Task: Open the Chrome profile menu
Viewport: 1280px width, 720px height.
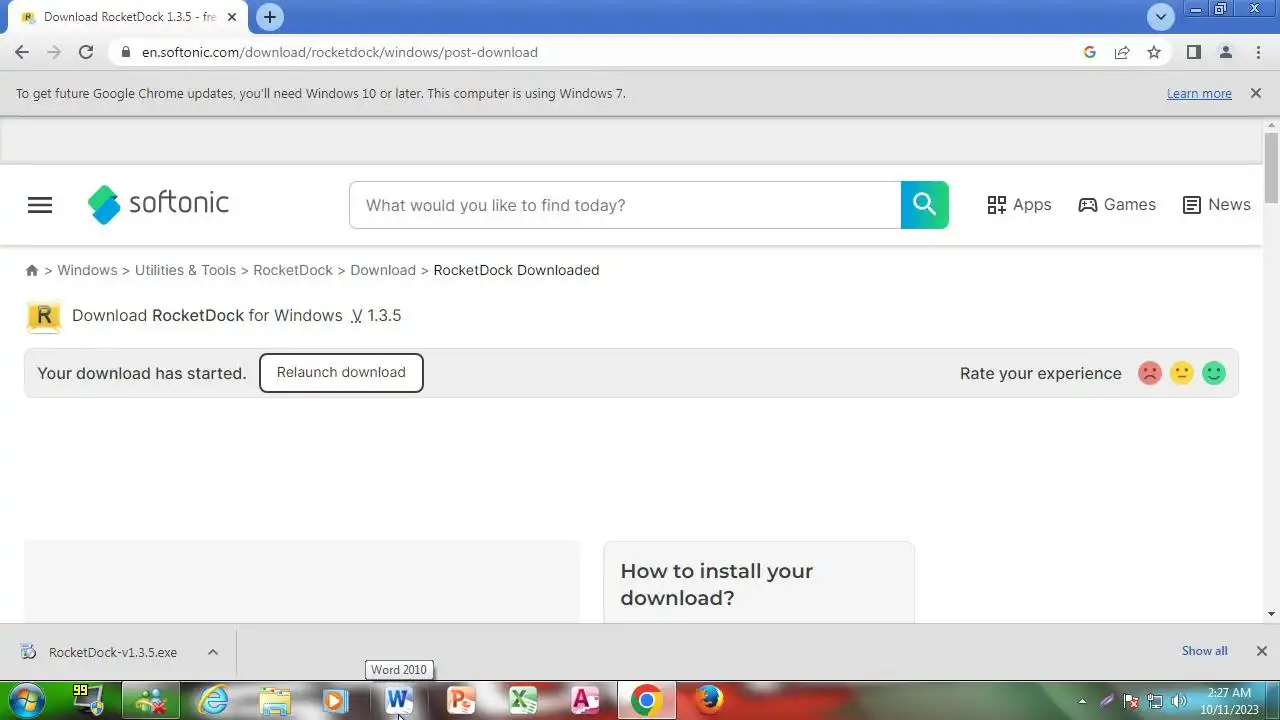Action: [1225, 52]
